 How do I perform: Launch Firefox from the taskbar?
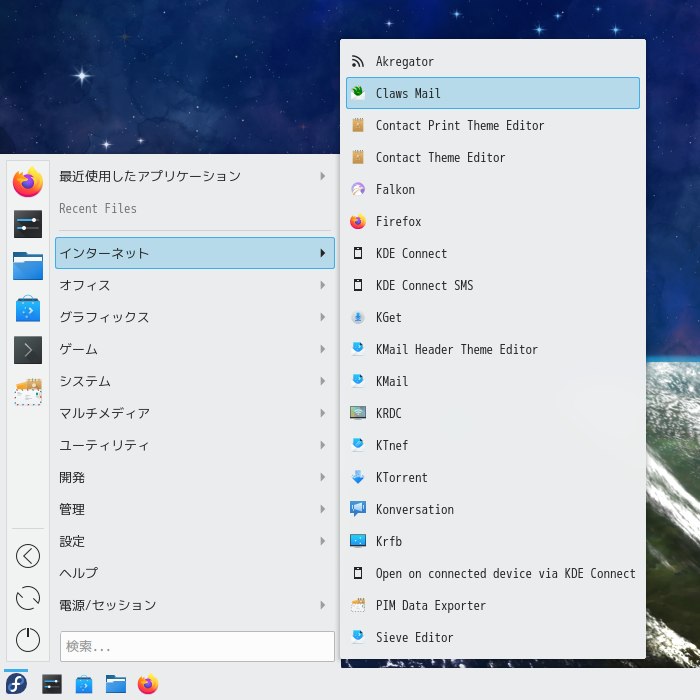(x=148, y=684)
